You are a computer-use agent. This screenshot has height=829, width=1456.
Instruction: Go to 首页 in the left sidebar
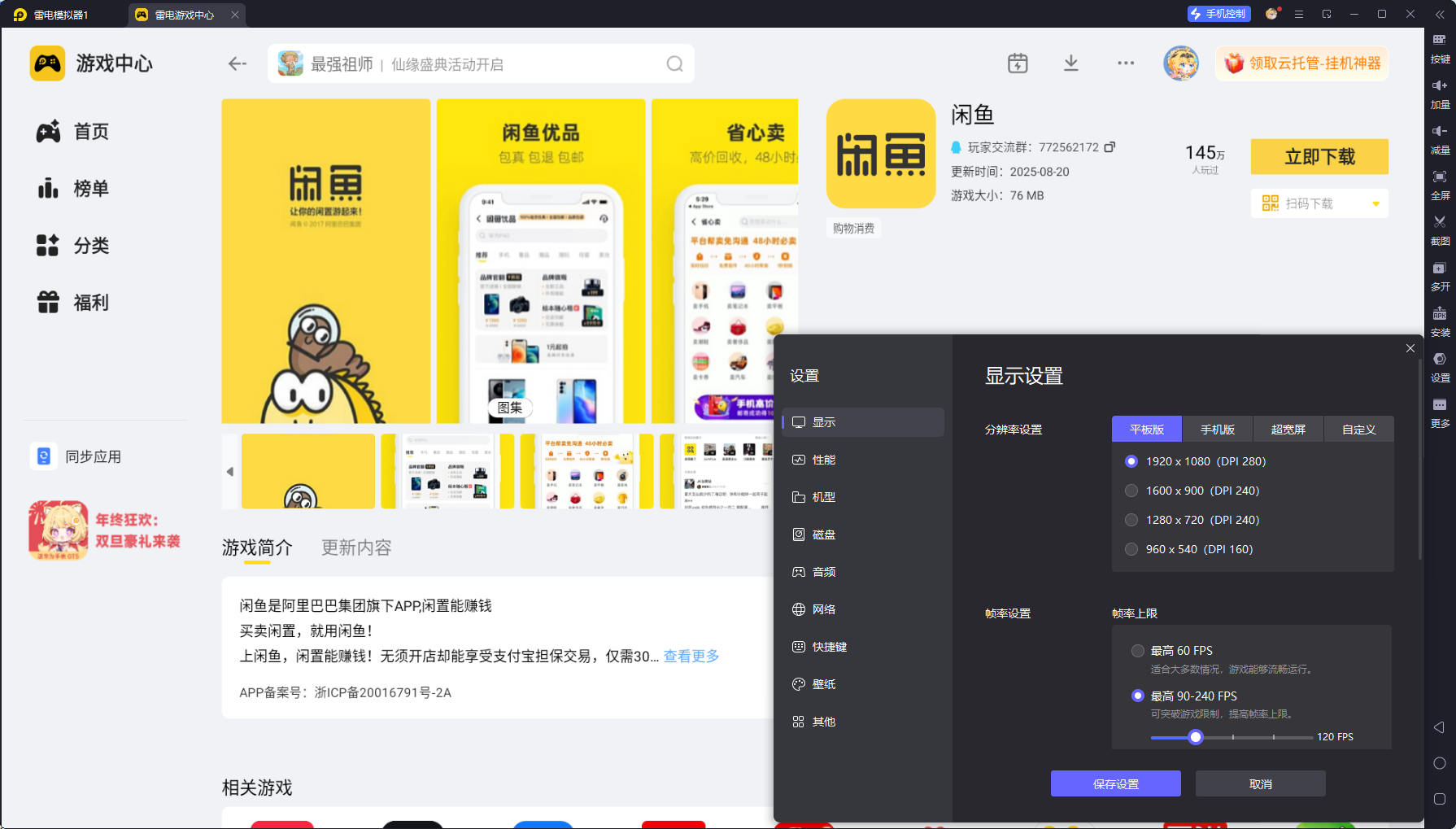(72, 132)
